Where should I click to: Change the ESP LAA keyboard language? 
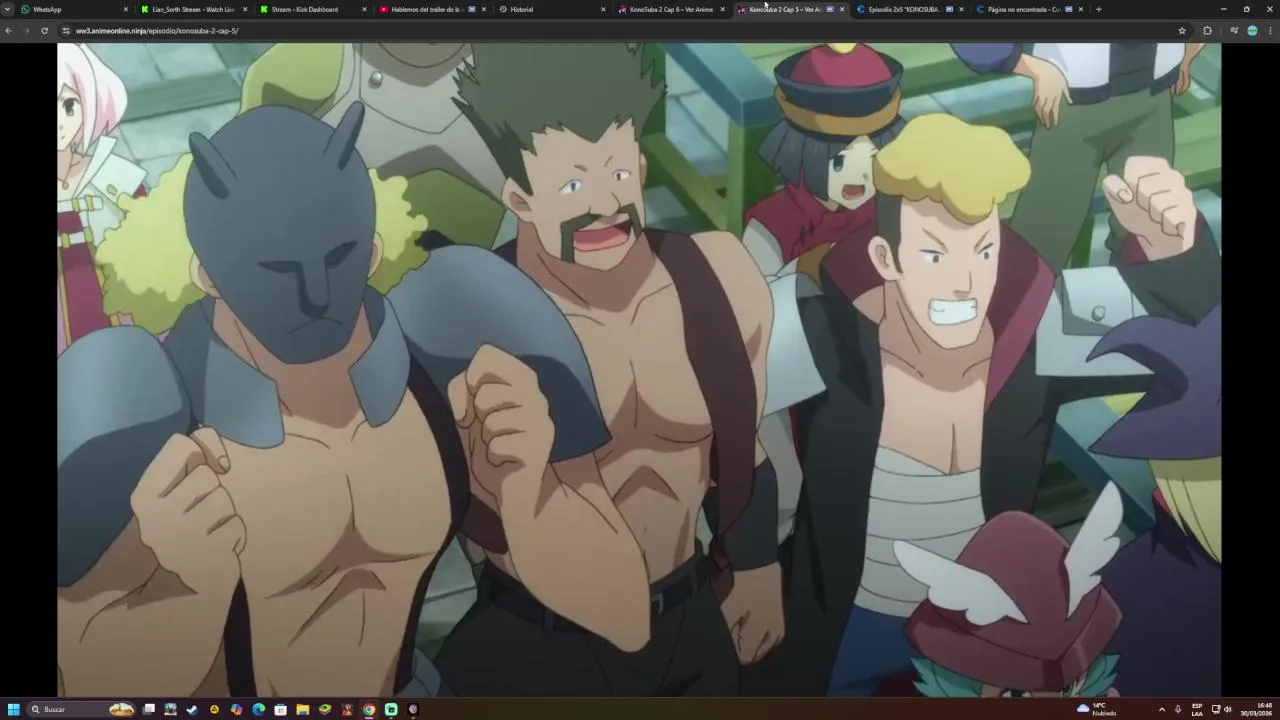pyautogui.click(x=1197, y=709)
